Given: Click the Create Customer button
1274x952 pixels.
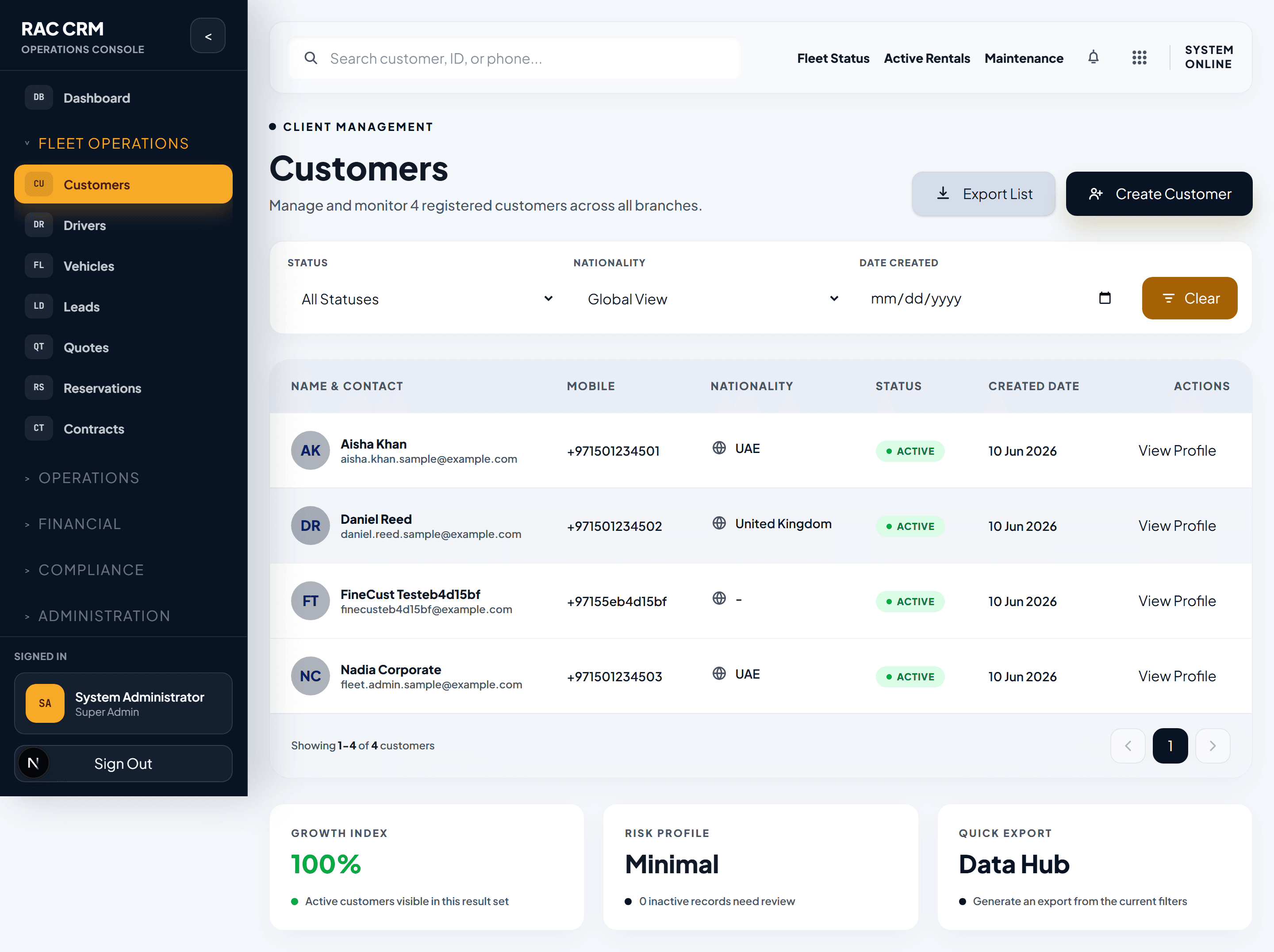Looking at the screenshot, I should tap(1159, 194).
